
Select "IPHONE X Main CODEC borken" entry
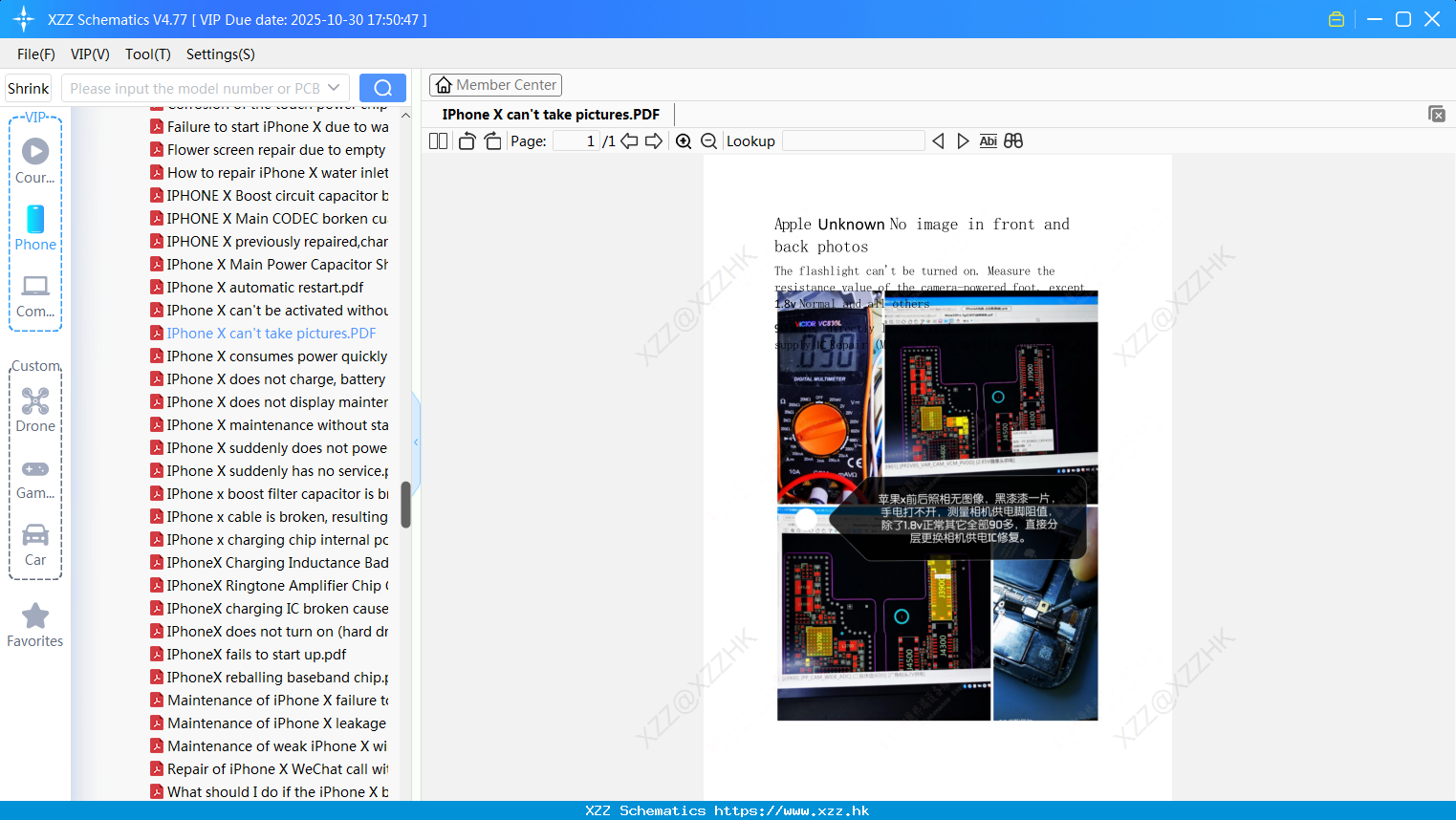269,219
